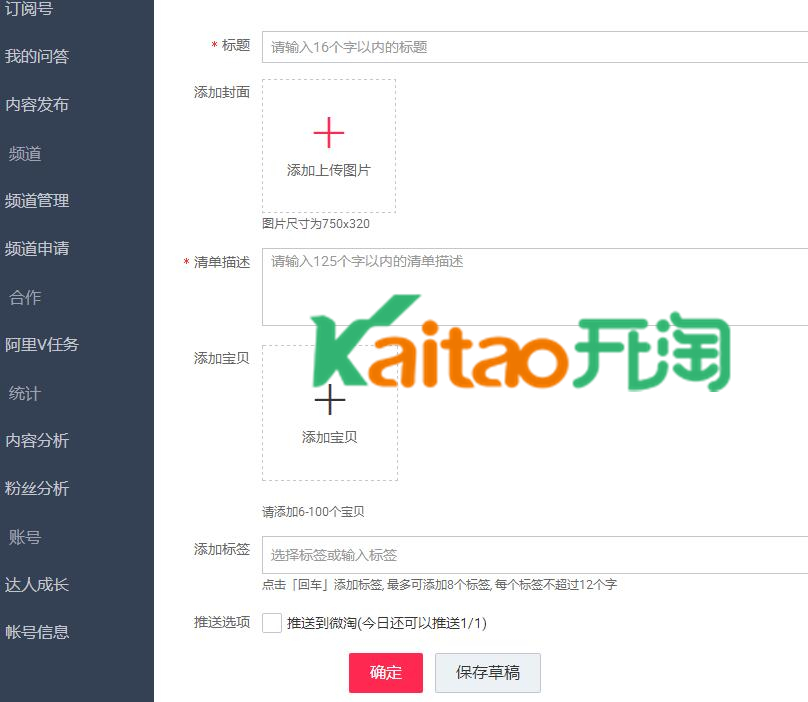Go to 频道申请 in the sidebar

[37, 248]
